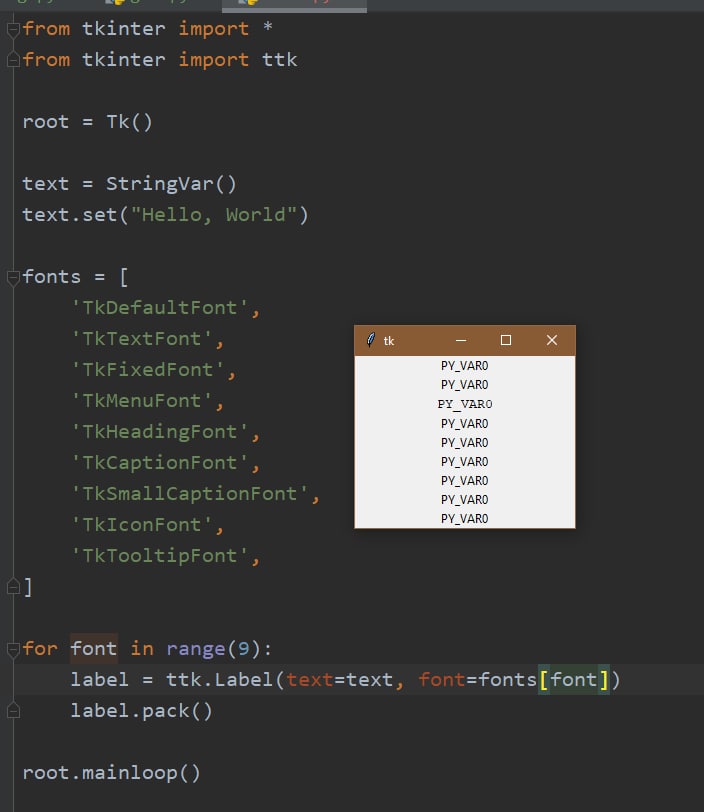Image resolution: width=704 pixels, height=812 pixels.
Task: Click the asterisk in first import line
Action: [268, 27]
